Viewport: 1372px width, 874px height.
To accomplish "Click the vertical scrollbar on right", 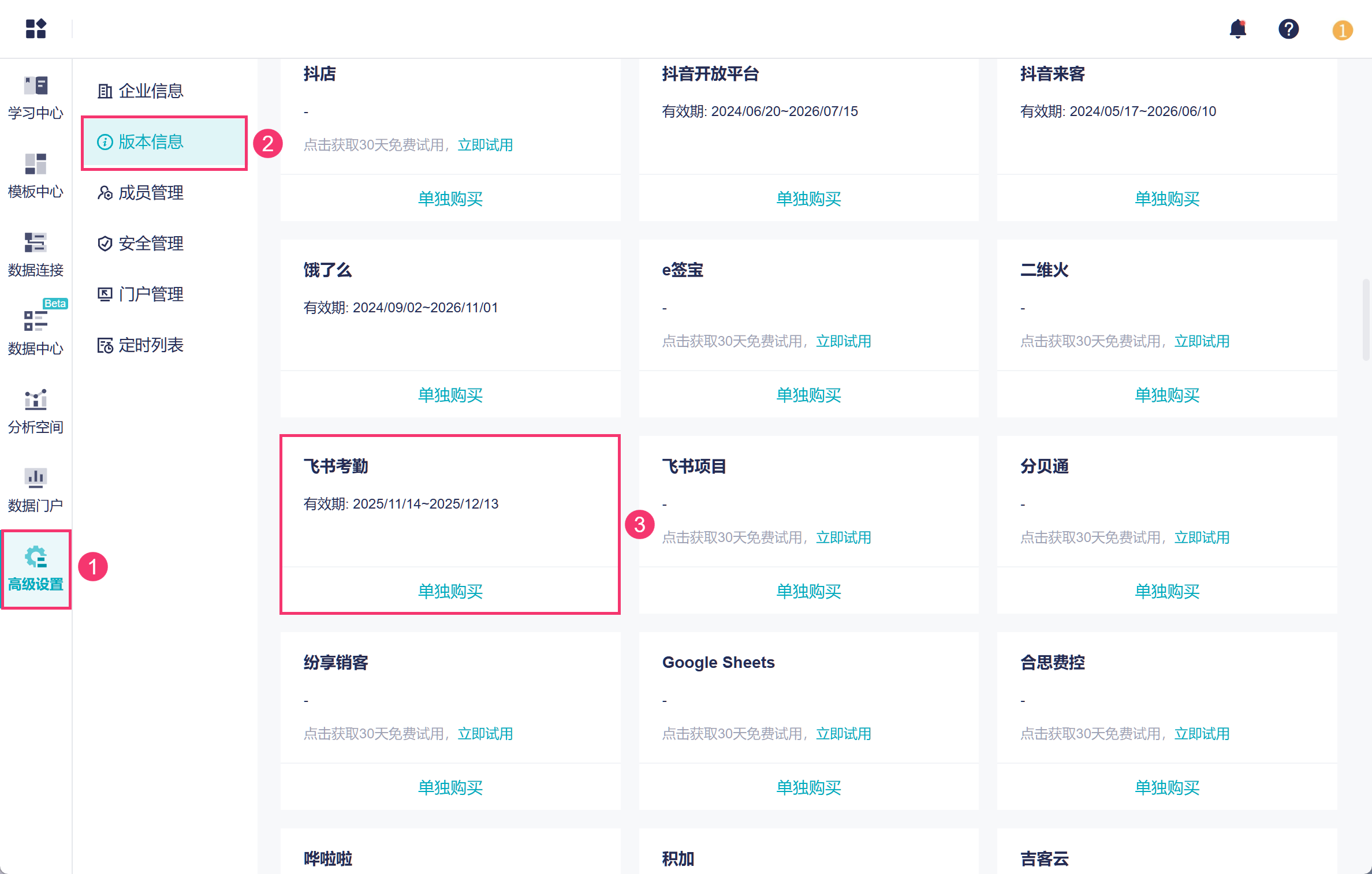I will click(x=1365, y=320).
